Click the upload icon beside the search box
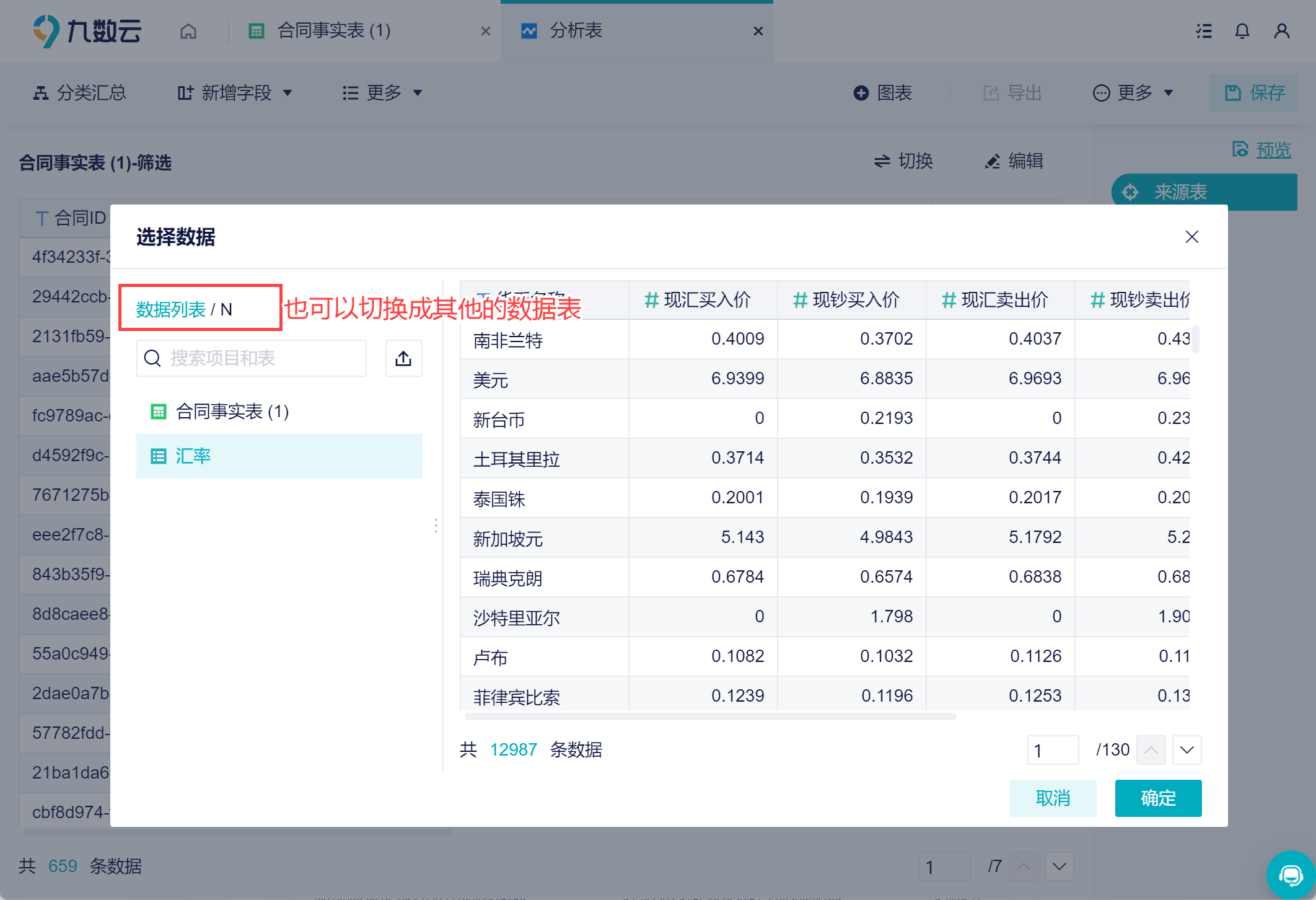Screen dimensions: 1316x900 tap(403, 358)
